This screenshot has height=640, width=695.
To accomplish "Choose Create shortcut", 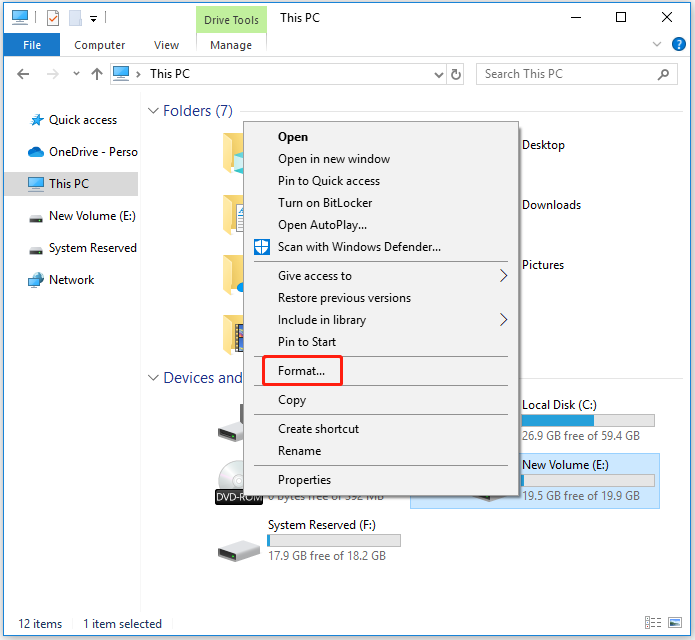I will (381, 429).
